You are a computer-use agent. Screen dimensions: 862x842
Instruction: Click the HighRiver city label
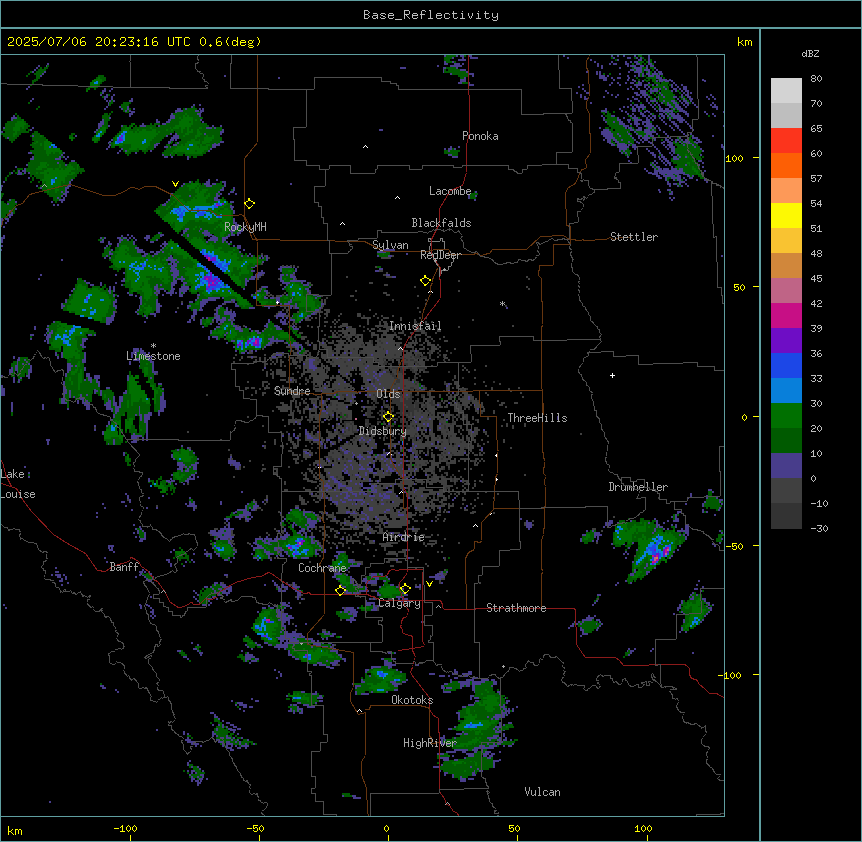click(430, 743)
